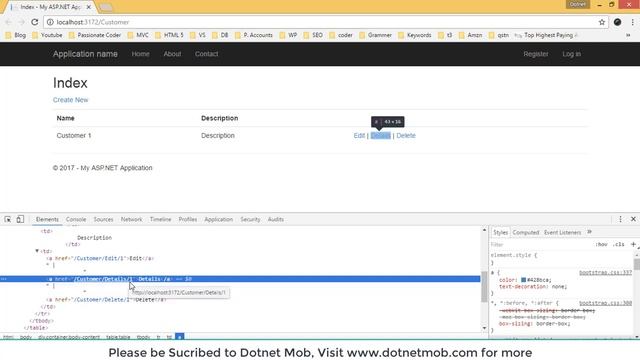
Task: Switch to the Audits DevTools tab
Action: [276, 219]
